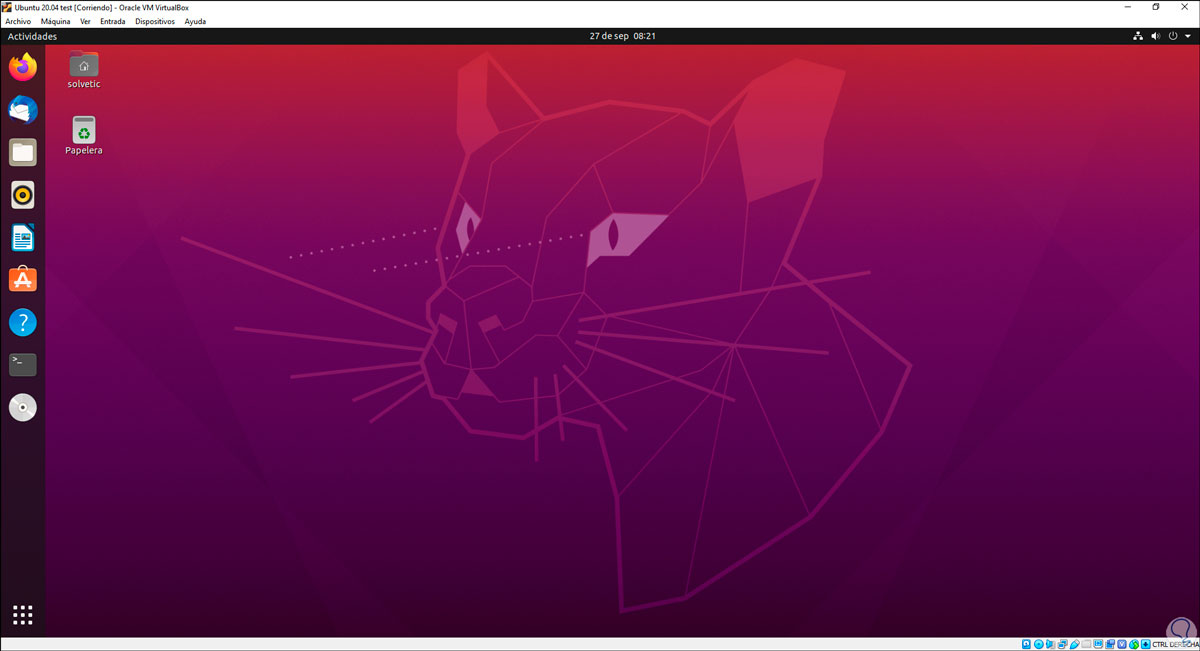Open the Help question mark icon
This screenshot has width=1200, height=651.
23,322
